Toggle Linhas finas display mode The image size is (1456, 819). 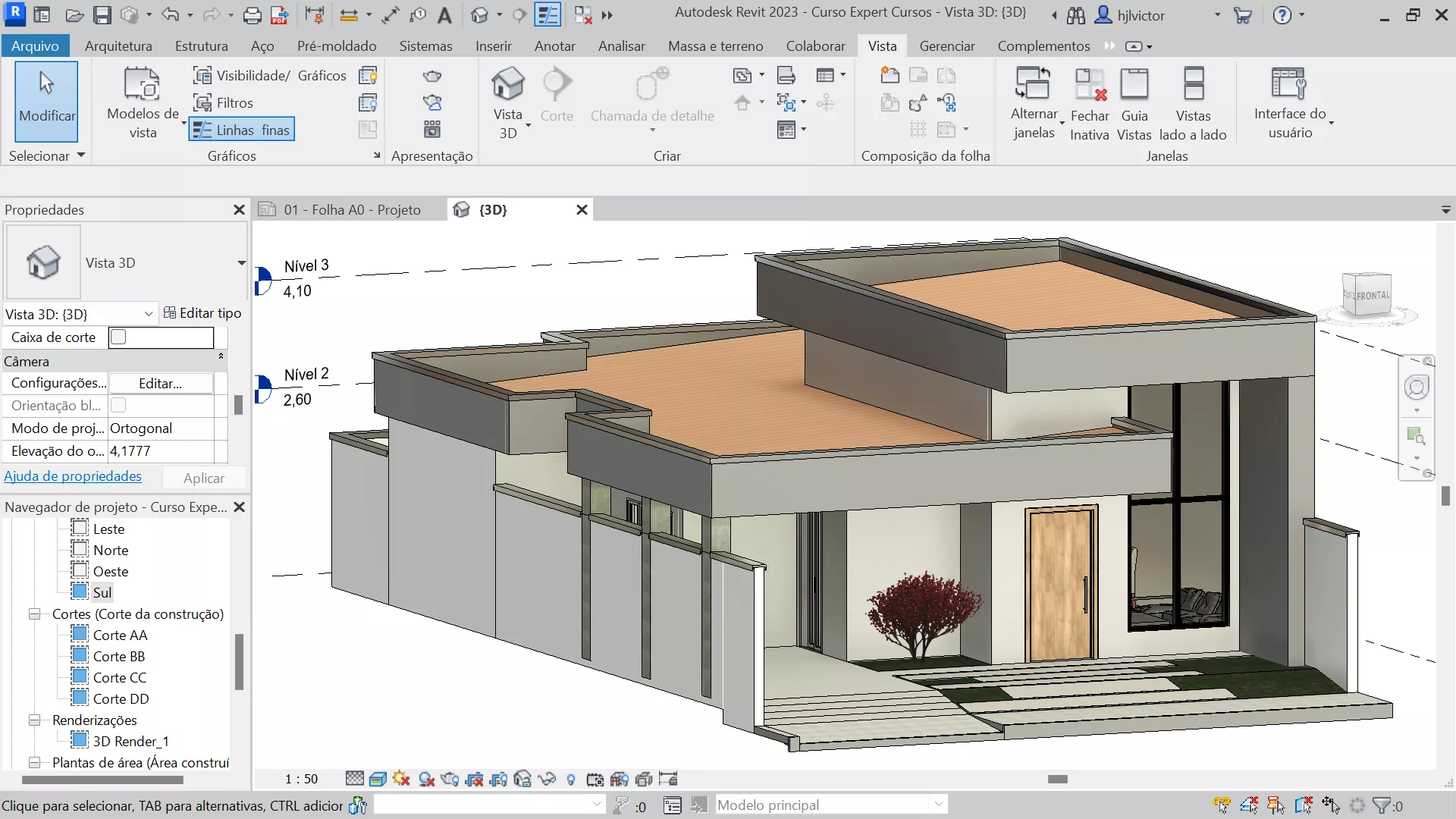coord(241,130)
